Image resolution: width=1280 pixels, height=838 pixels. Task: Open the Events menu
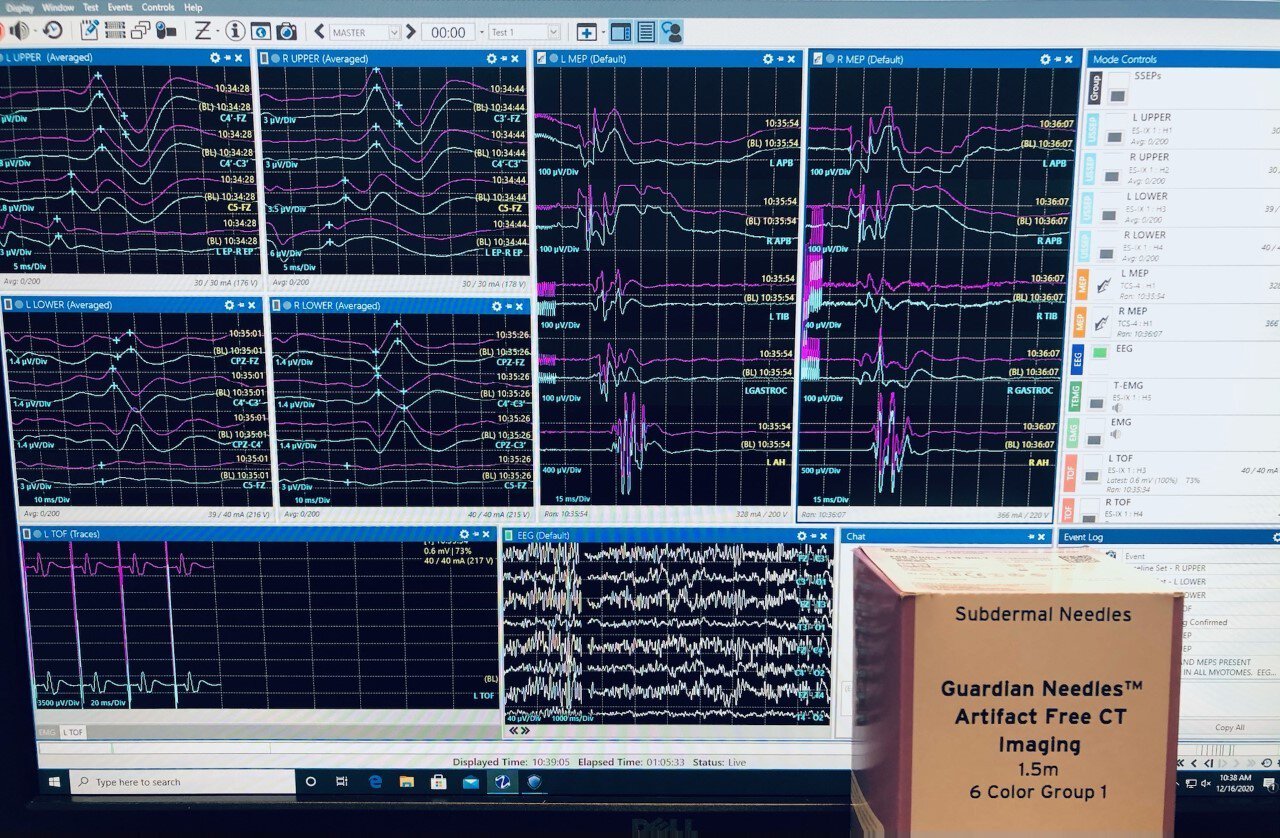120,7
